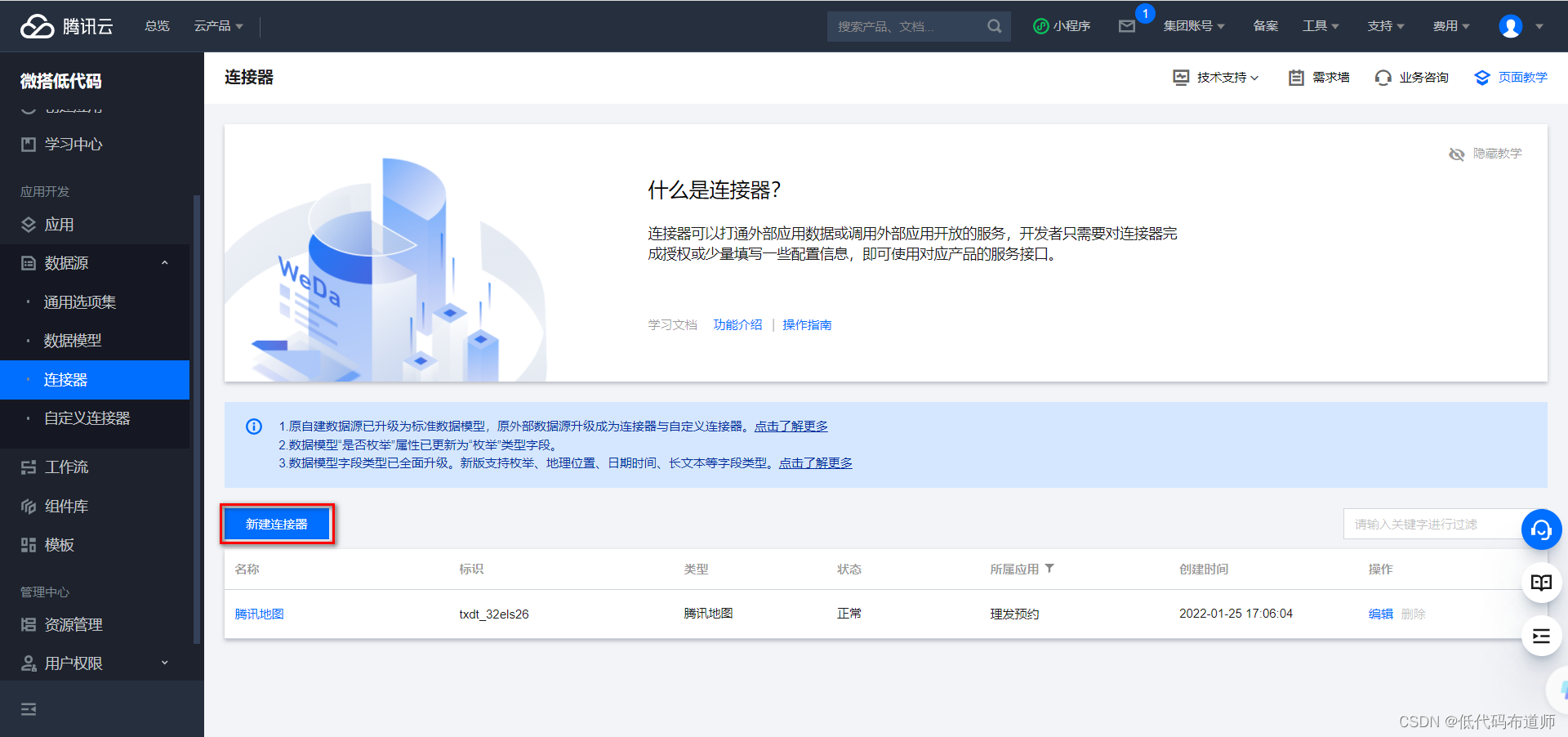Open the floating list menu button
Image resolution: width=1568 pixels, height=737 pixels.
click(x=1541, y=636)
